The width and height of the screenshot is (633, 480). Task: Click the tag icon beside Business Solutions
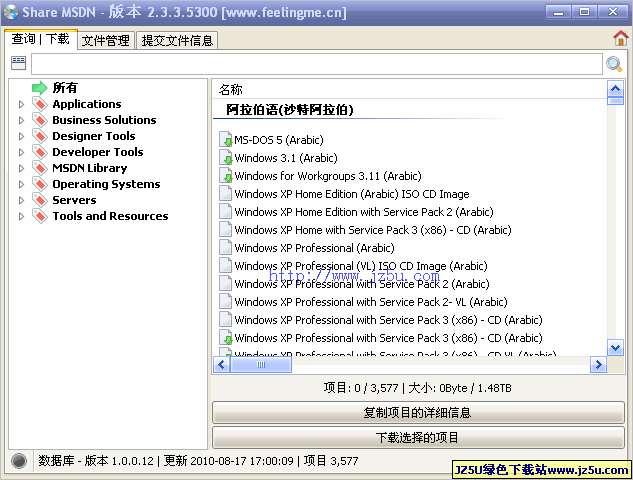(x=40, y=120)
